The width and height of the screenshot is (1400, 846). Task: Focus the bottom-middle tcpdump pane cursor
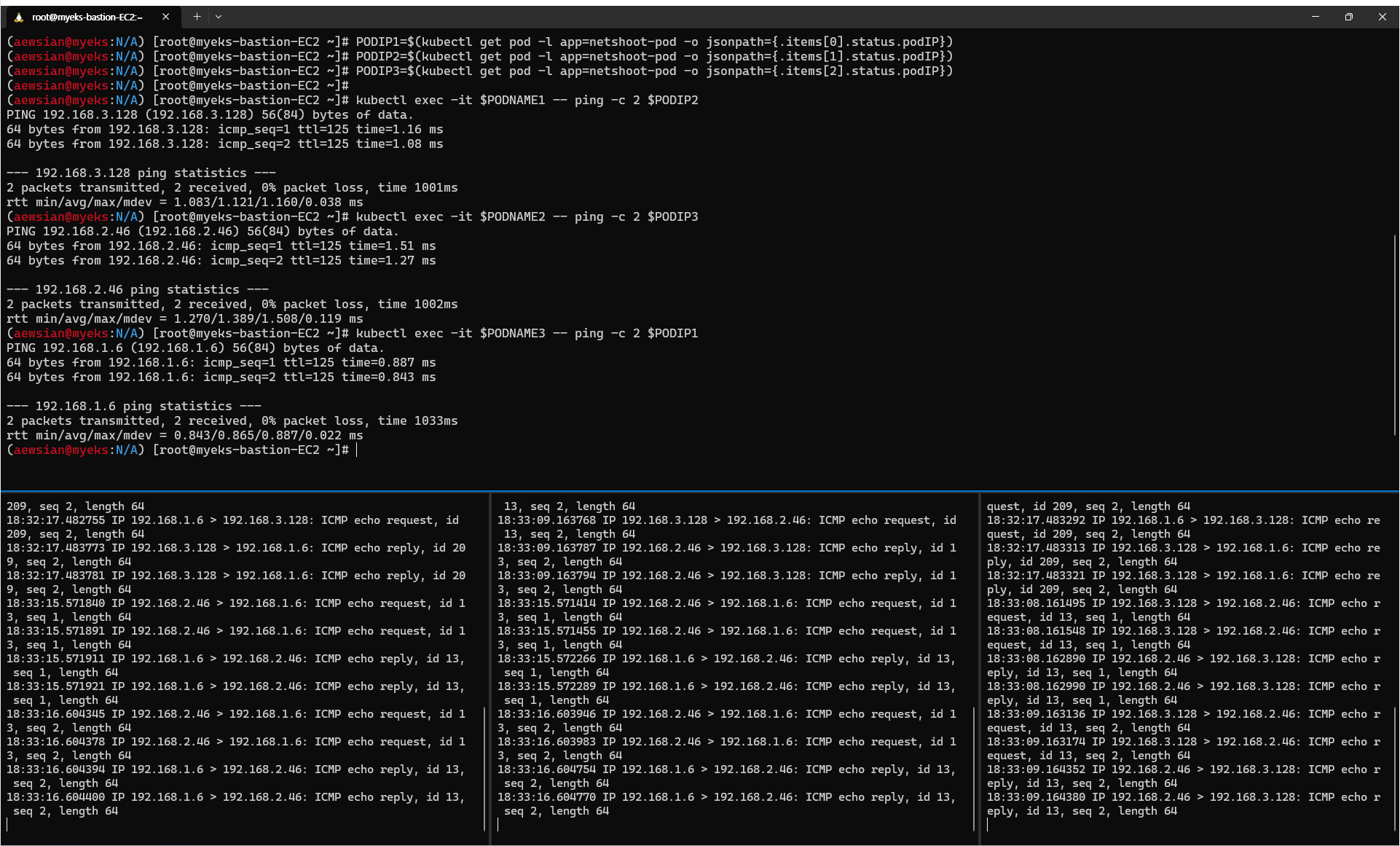(x=498, y=825)
